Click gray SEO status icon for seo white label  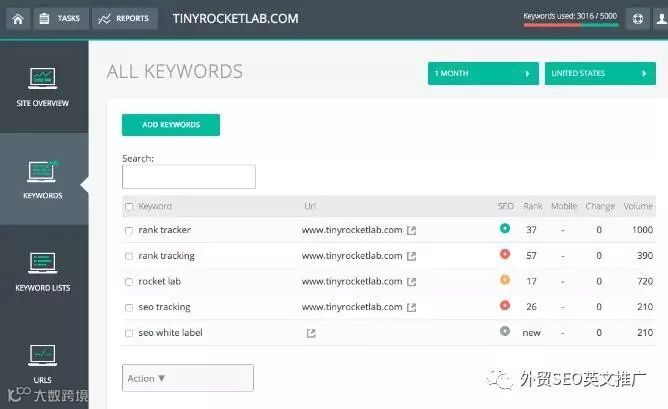pos(505,331)
